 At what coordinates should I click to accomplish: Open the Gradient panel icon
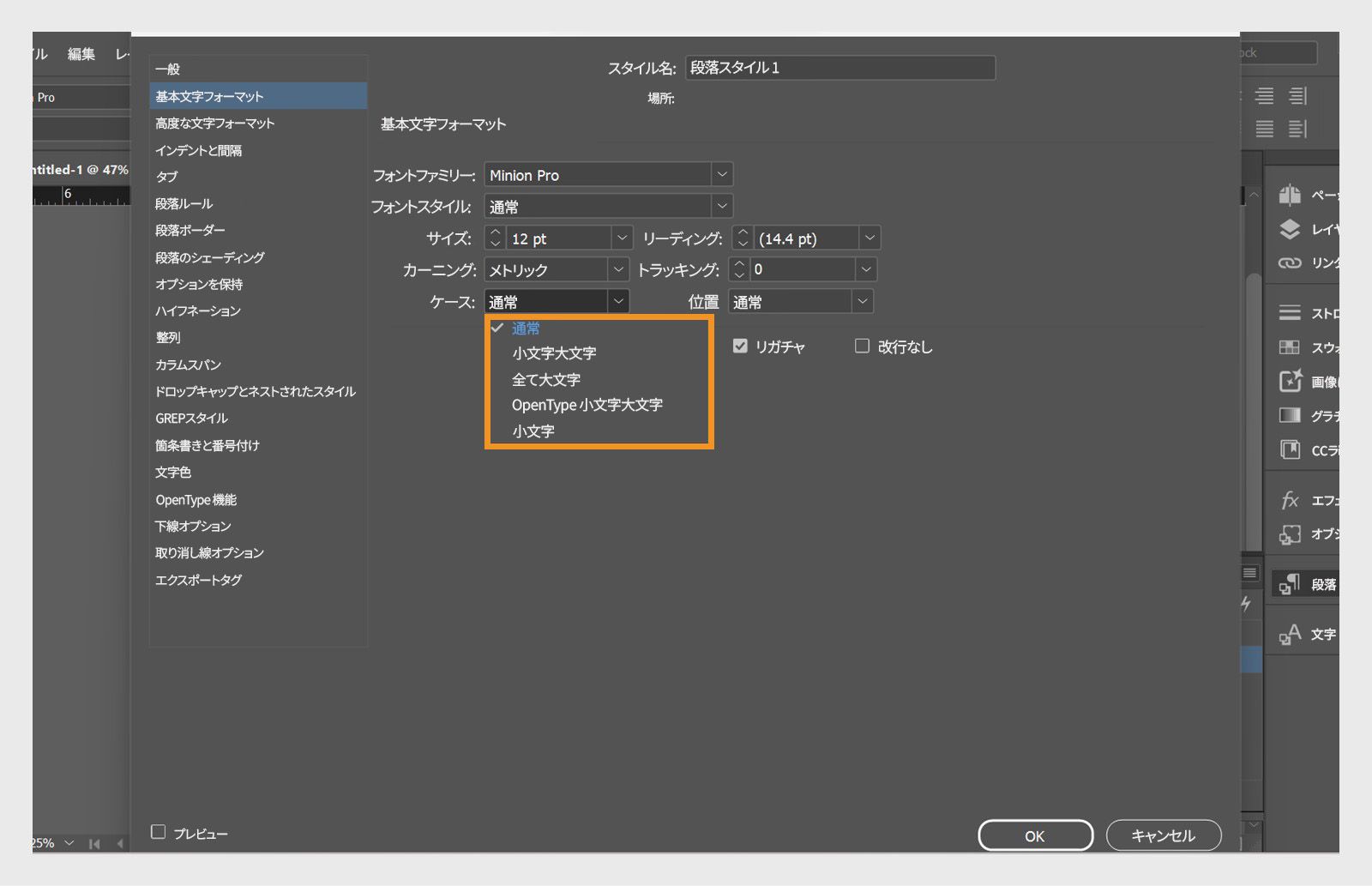click(x=1290, y=415)
